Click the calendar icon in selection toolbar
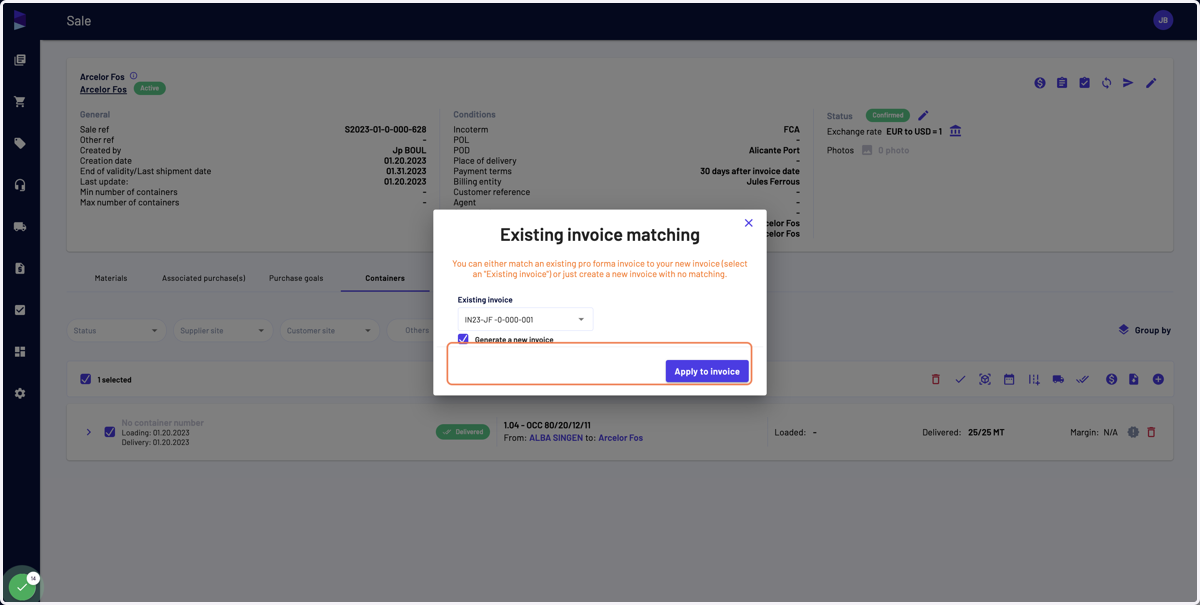Viewport: 1200px width, 605px height. pyautogui.click(x=1009, y=379)
